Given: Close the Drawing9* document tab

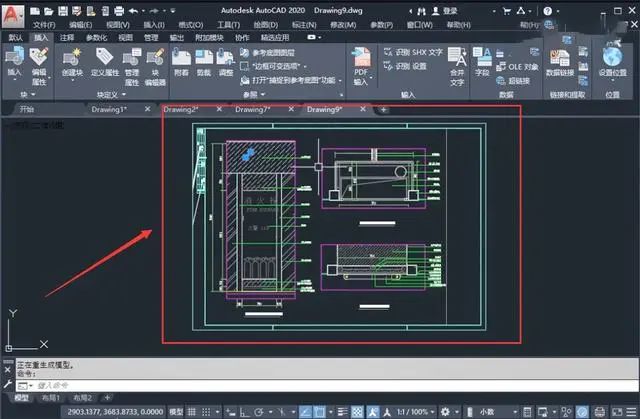Looking at the screenshot, I should 363,109.
